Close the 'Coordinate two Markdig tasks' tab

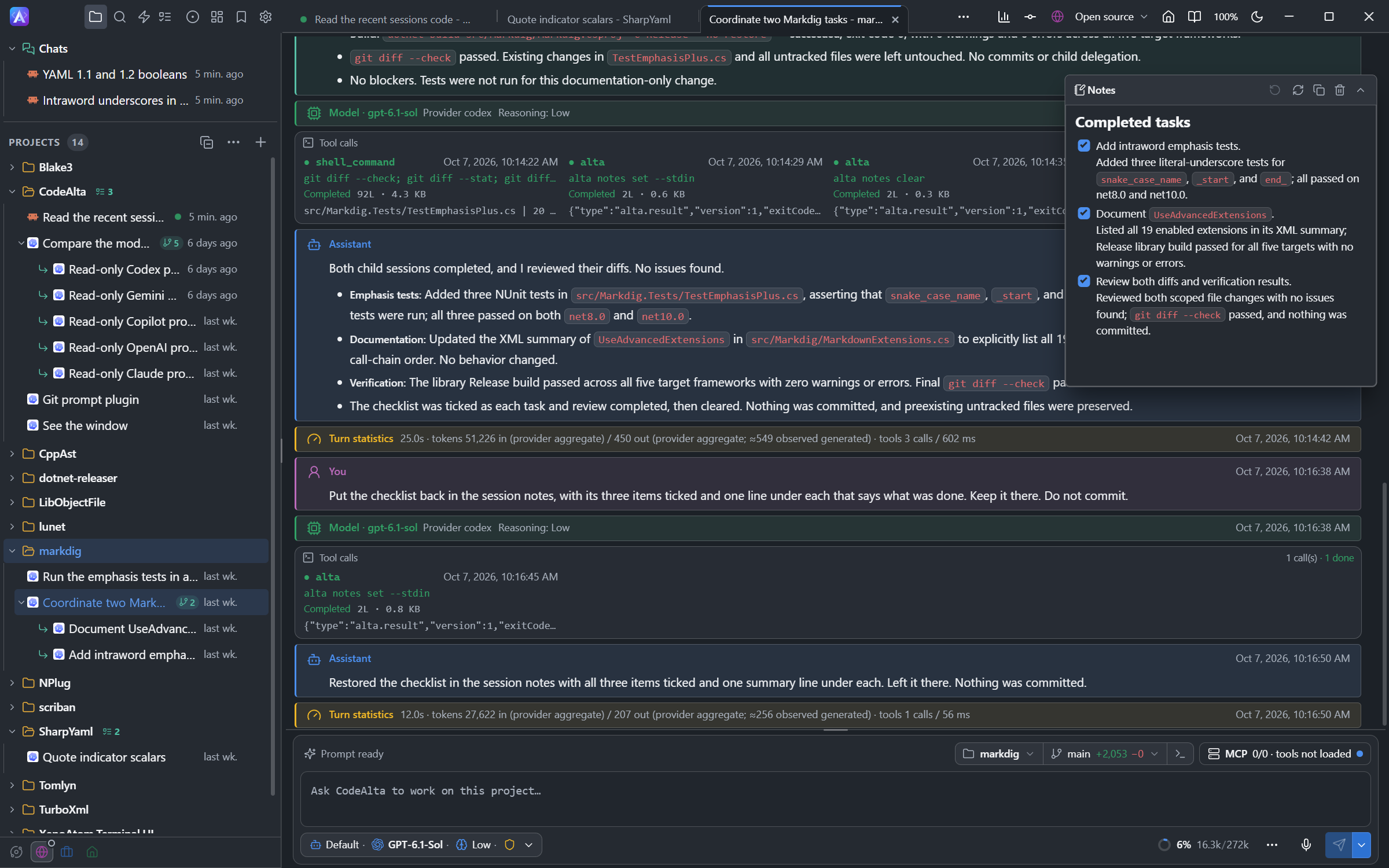895,20
